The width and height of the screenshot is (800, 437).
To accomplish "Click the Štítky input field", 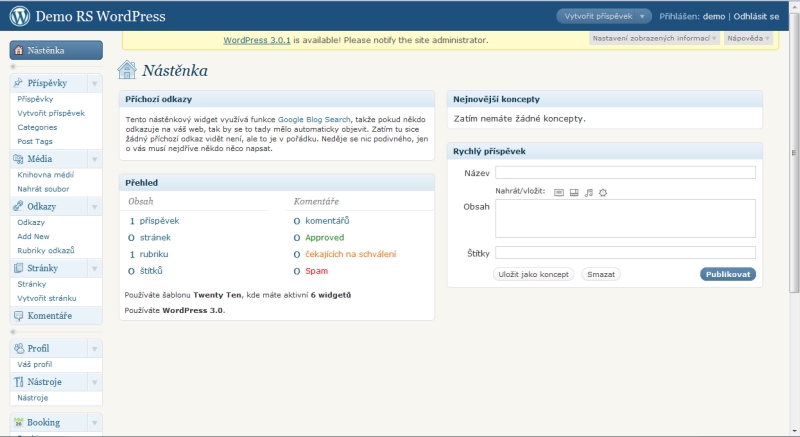I will [625, 252].
